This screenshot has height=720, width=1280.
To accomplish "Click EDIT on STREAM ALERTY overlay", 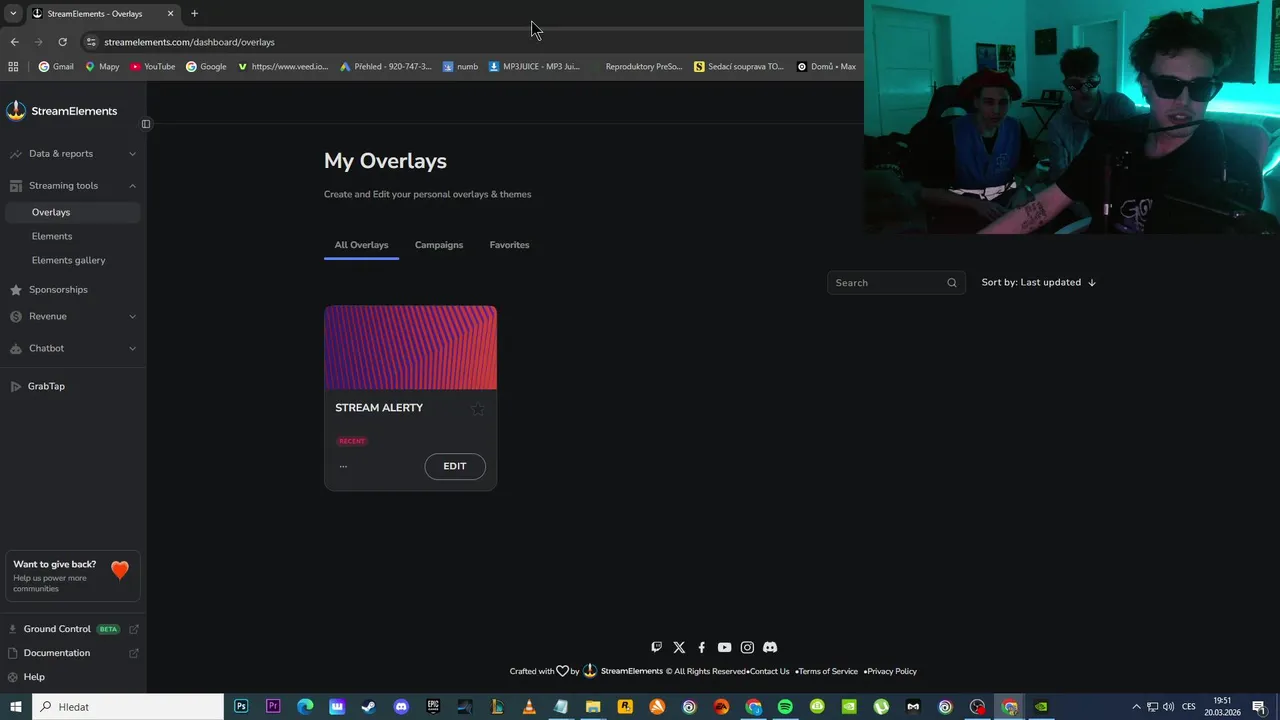I will 455,466.
